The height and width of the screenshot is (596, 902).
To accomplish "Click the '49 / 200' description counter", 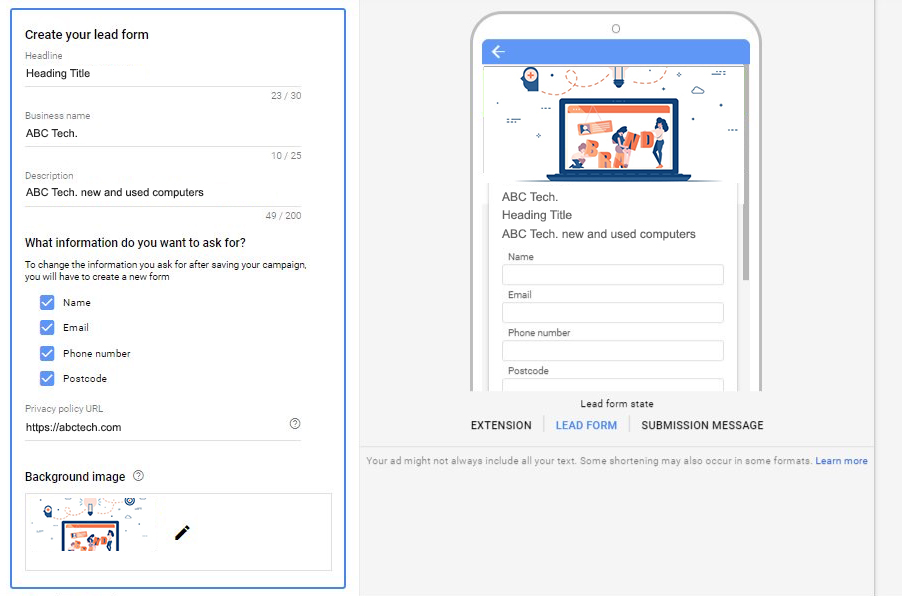I will [283, 216].
